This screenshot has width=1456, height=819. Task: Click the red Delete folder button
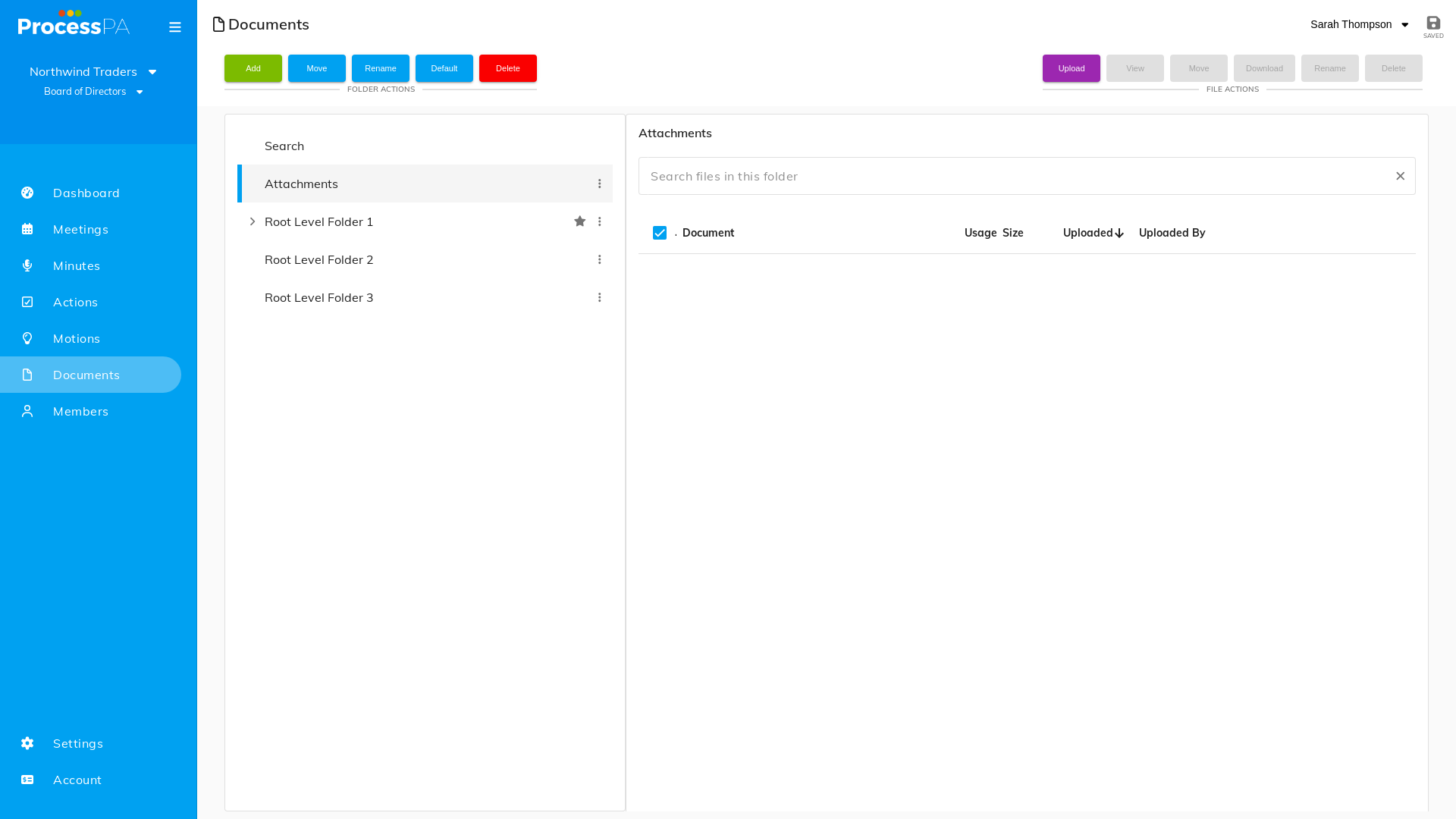point(508,68)
